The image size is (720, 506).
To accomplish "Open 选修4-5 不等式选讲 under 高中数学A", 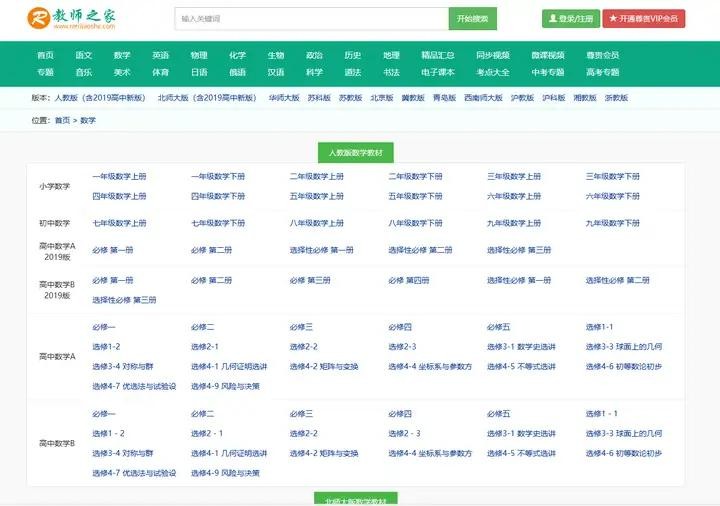I will tap(521, 366).
